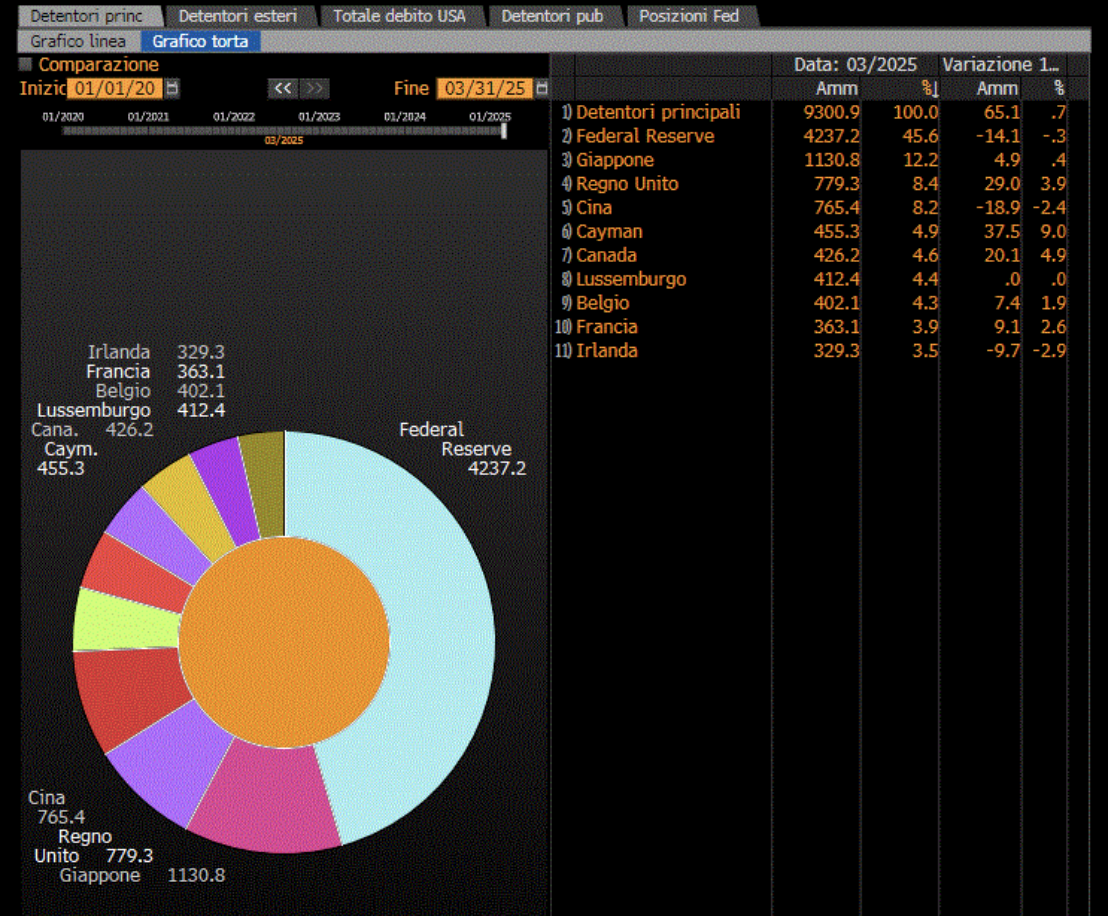This screenshot has height=916, width=1108.
Task: Click the timeline slider handle at 03/2025
Action: coord(504,131)
